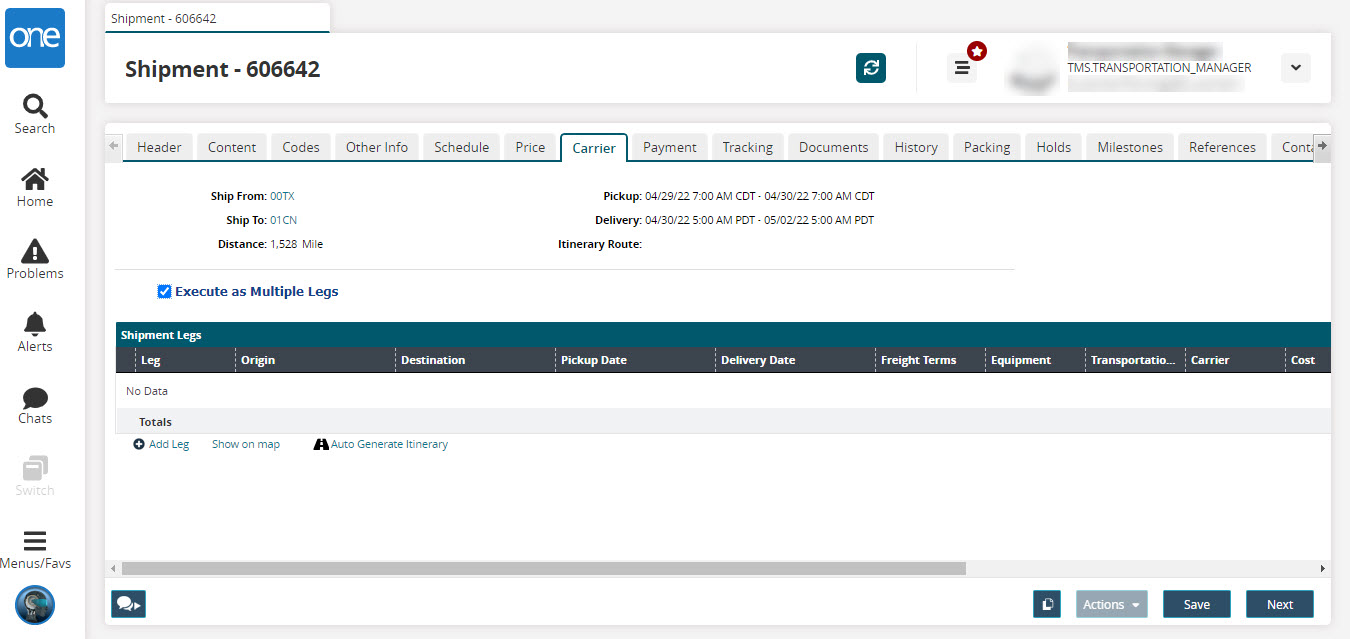Click the Destination column header

(475, 360)
